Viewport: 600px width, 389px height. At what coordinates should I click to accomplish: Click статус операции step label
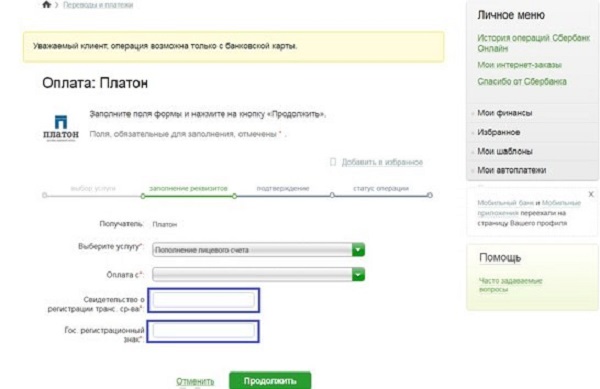(x=381, y=188)
